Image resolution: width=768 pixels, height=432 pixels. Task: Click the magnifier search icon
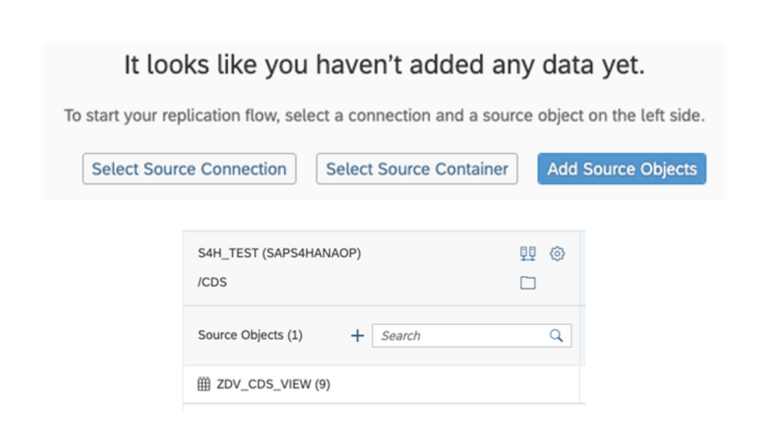[556, 336]
